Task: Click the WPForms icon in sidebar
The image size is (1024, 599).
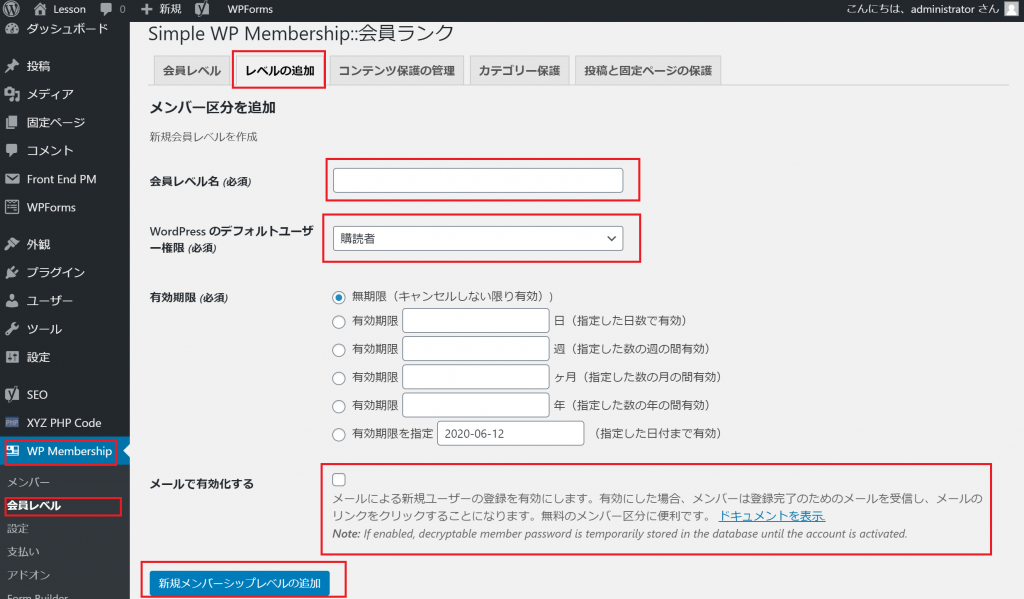Action: coord(12,207)
